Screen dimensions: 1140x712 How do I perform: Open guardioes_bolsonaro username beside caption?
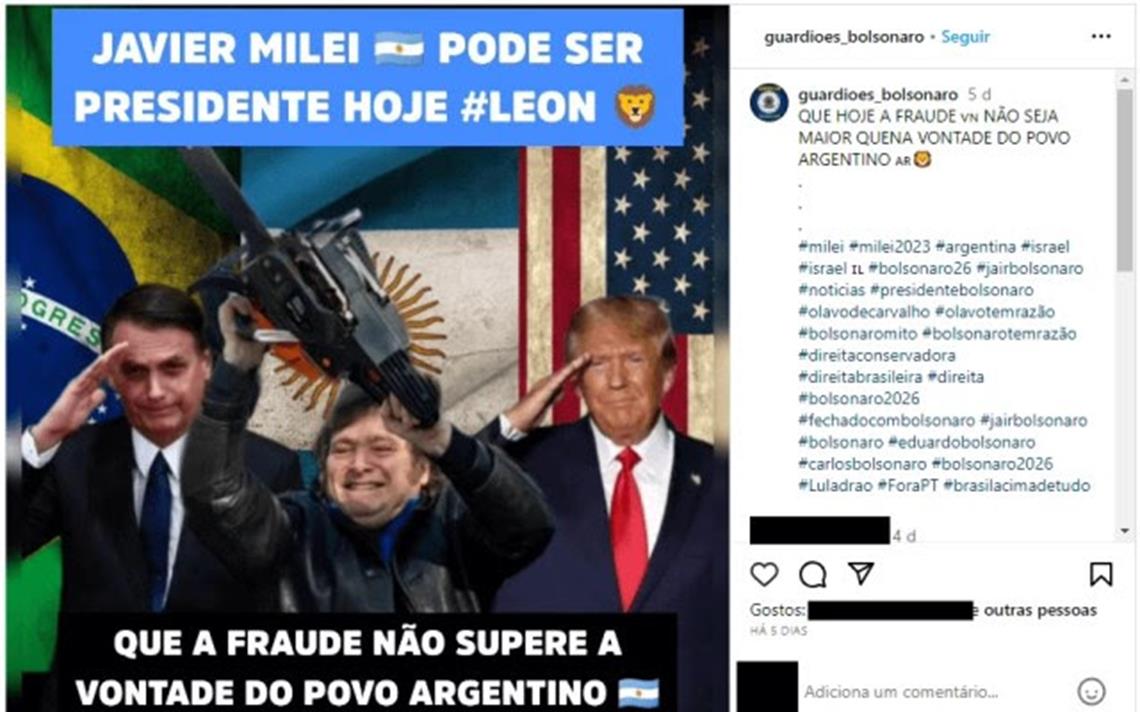(x=878, y=95)
